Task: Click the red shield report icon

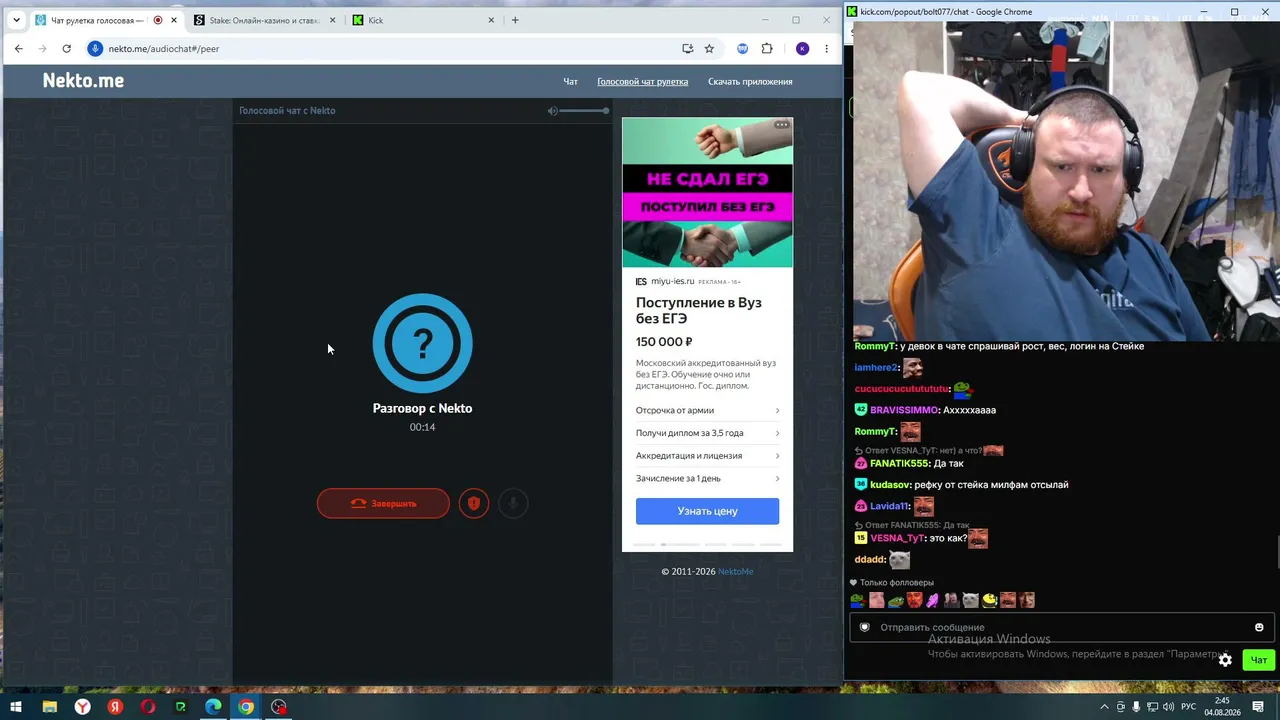Action: [x=474, y=503]
